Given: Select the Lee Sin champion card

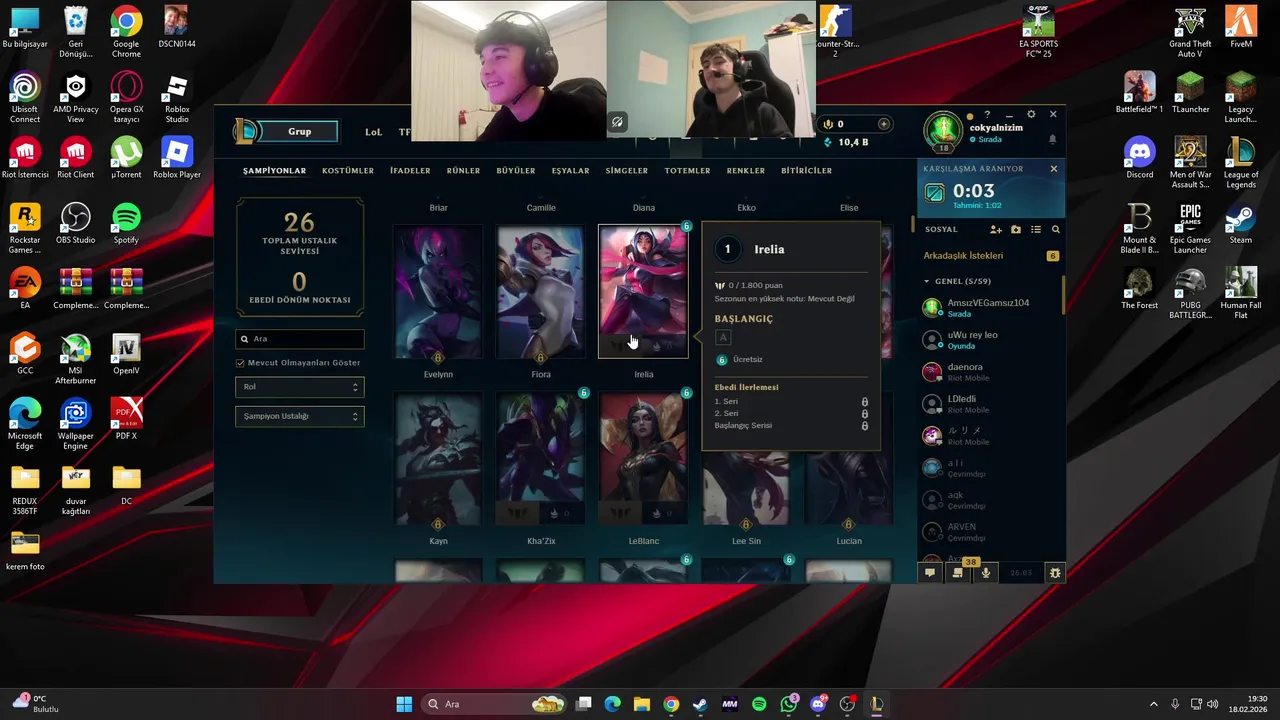Looking at the screenshot, I should coord(746,488).
